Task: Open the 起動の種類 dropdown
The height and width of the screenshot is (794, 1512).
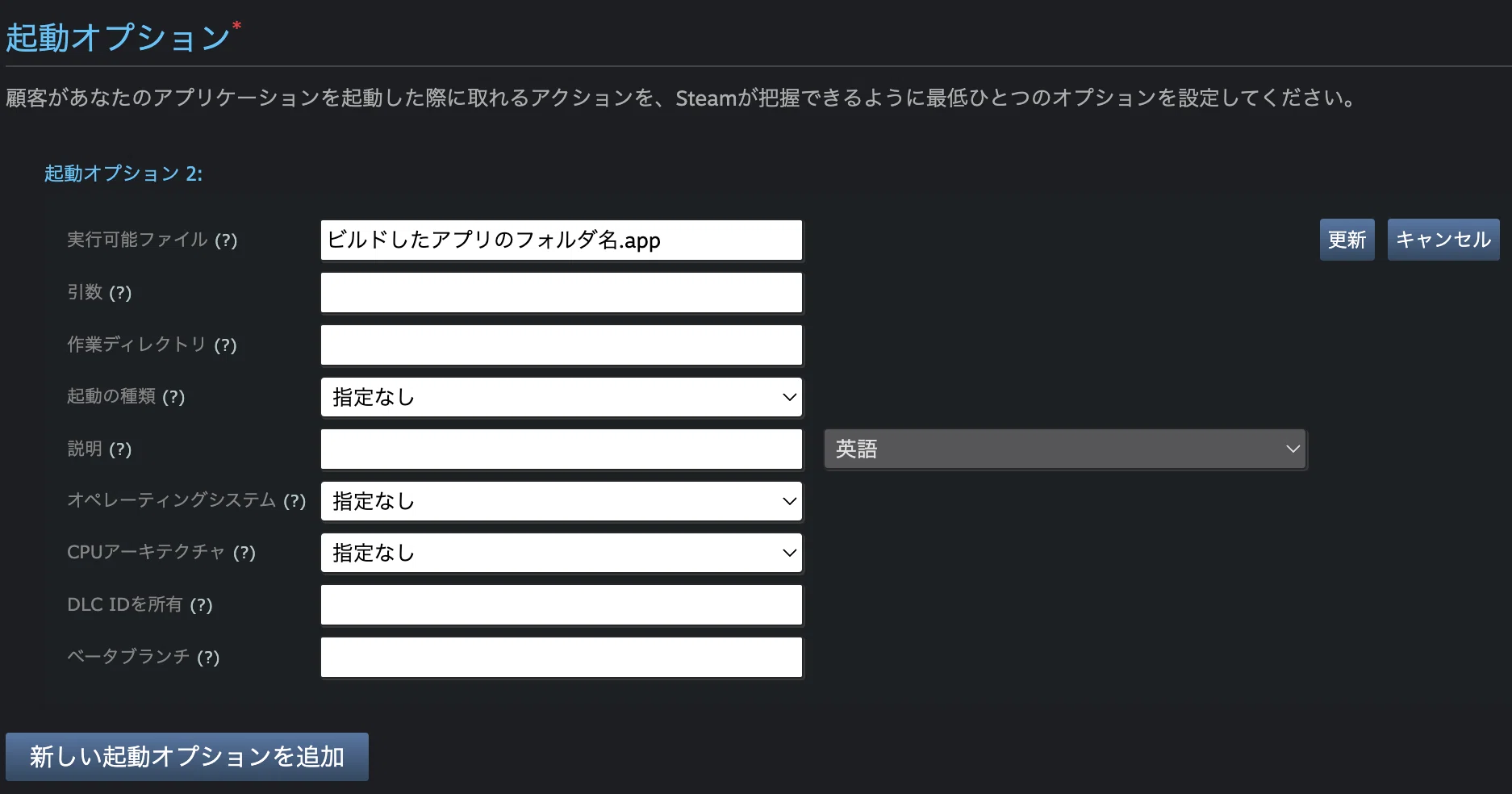Action: (x=562, y=397)
